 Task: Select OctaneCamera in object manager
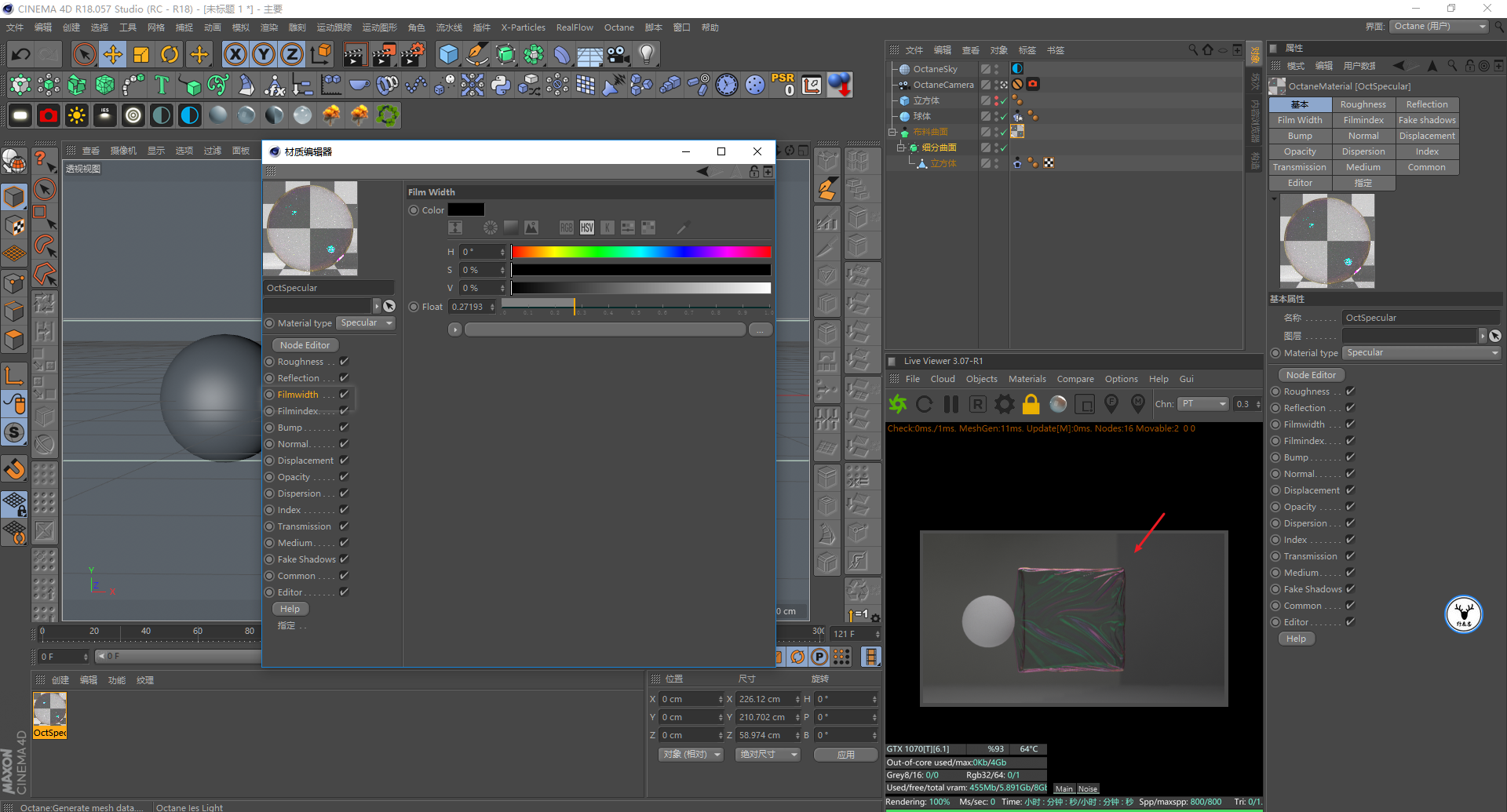pyautogui.click(x=943, y=85)
